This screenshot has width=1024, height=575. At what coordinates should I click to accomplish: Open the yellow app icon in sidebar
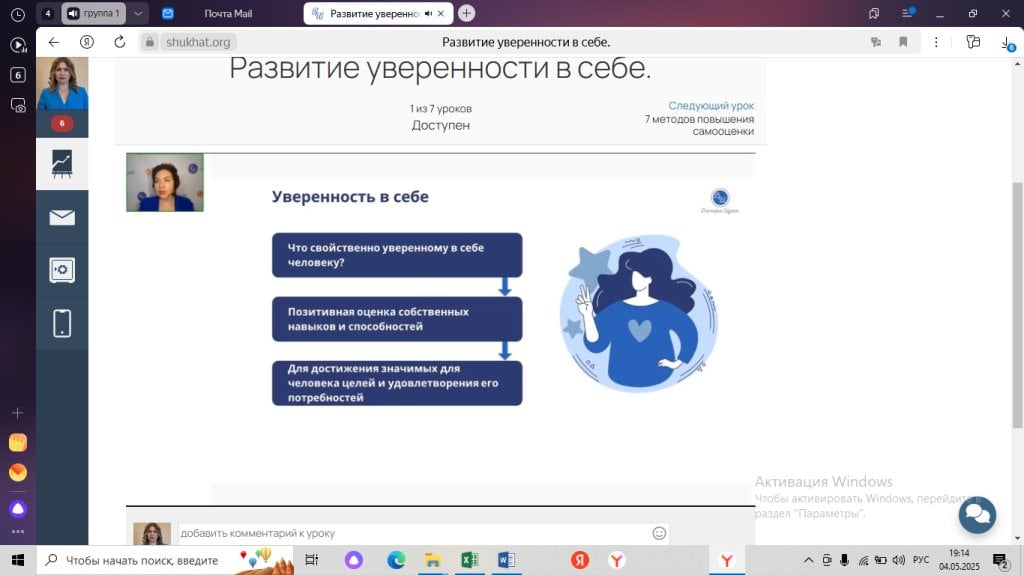[x=18, y=442]
